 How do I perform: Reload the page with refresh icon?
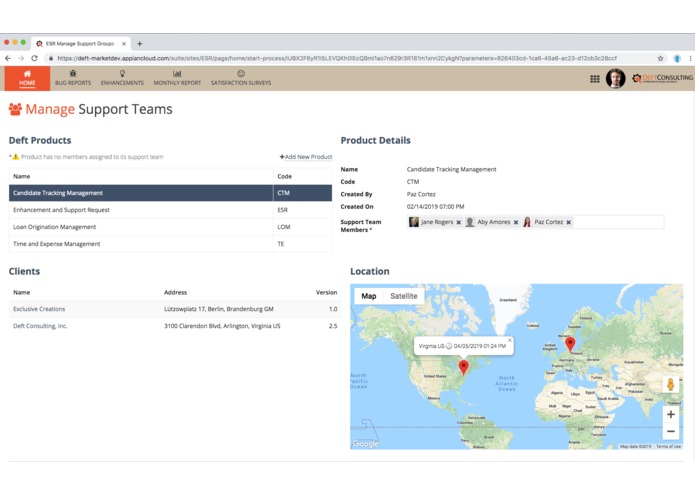point(35,58)
